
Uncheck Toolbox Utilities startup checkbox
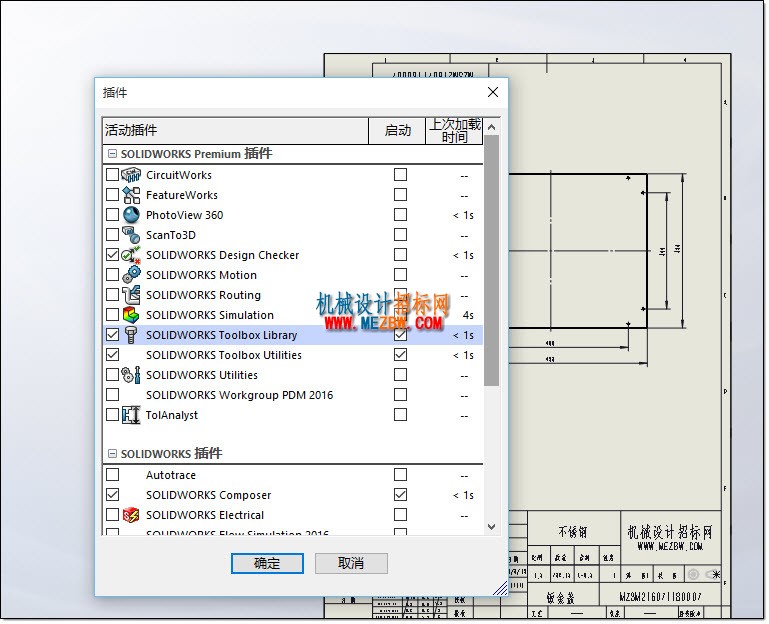point(400,355)
